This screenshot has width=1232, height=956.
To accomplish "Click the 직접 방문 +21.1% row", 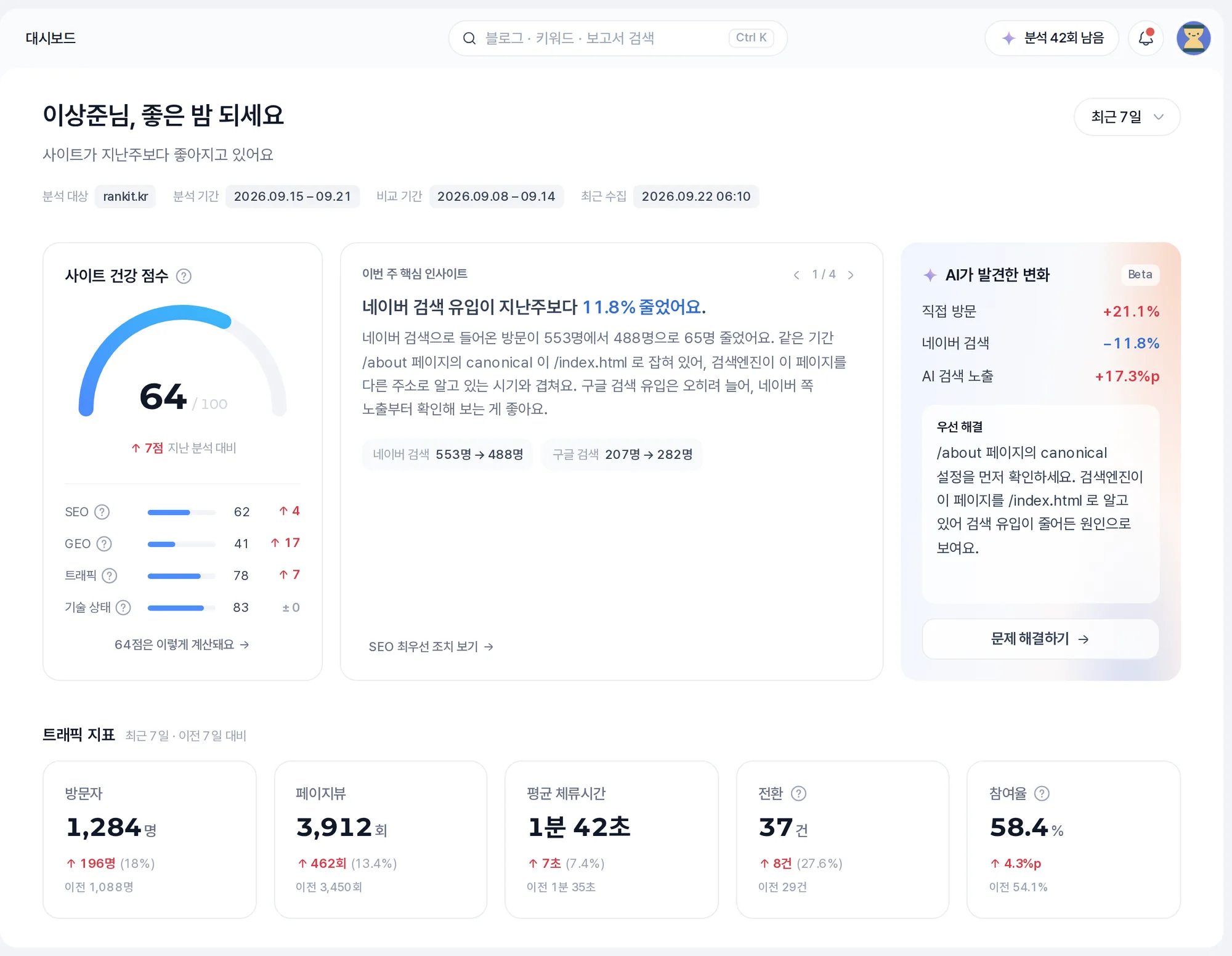I will [1040, 312].
